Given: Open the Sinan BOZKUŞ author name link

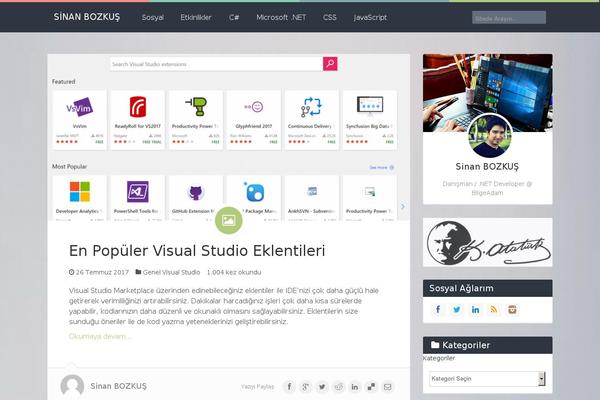Looking at the screenshot, I should [x=119, y=386].
